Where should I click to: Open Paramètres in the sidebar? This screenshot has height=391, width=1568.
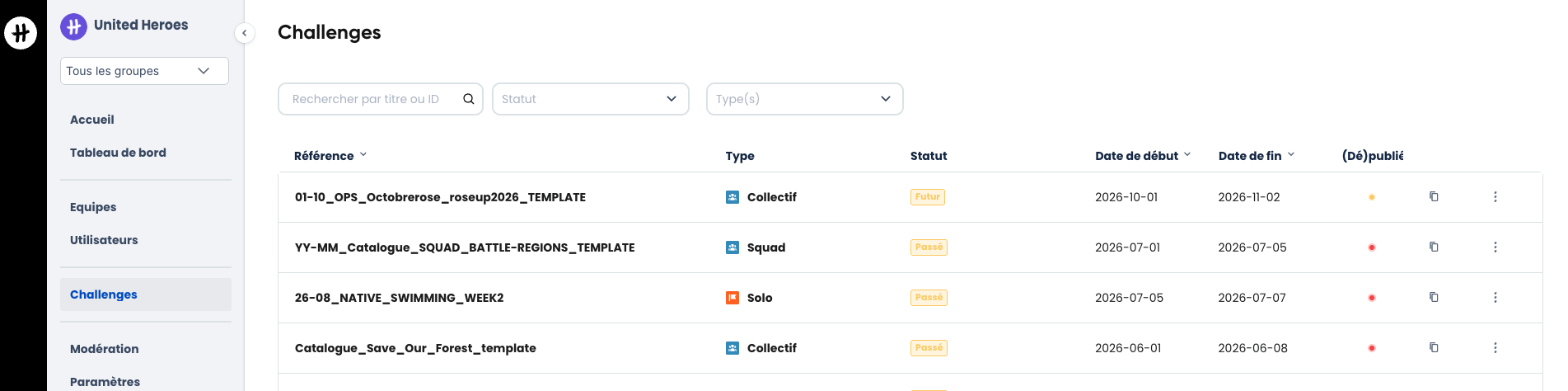point(105,382)
